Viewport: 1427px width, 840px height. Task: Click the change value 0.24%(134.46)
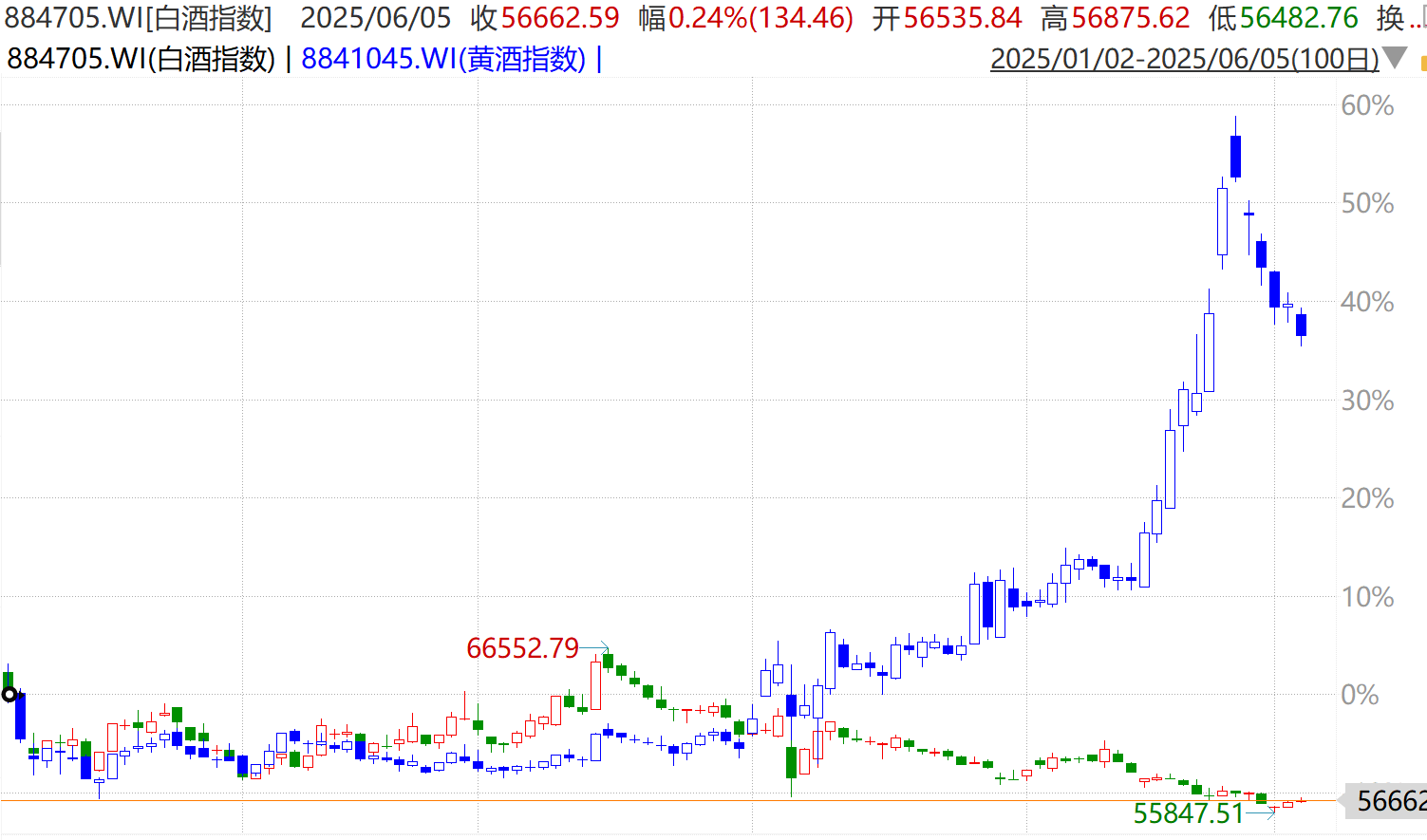point(760,18)
